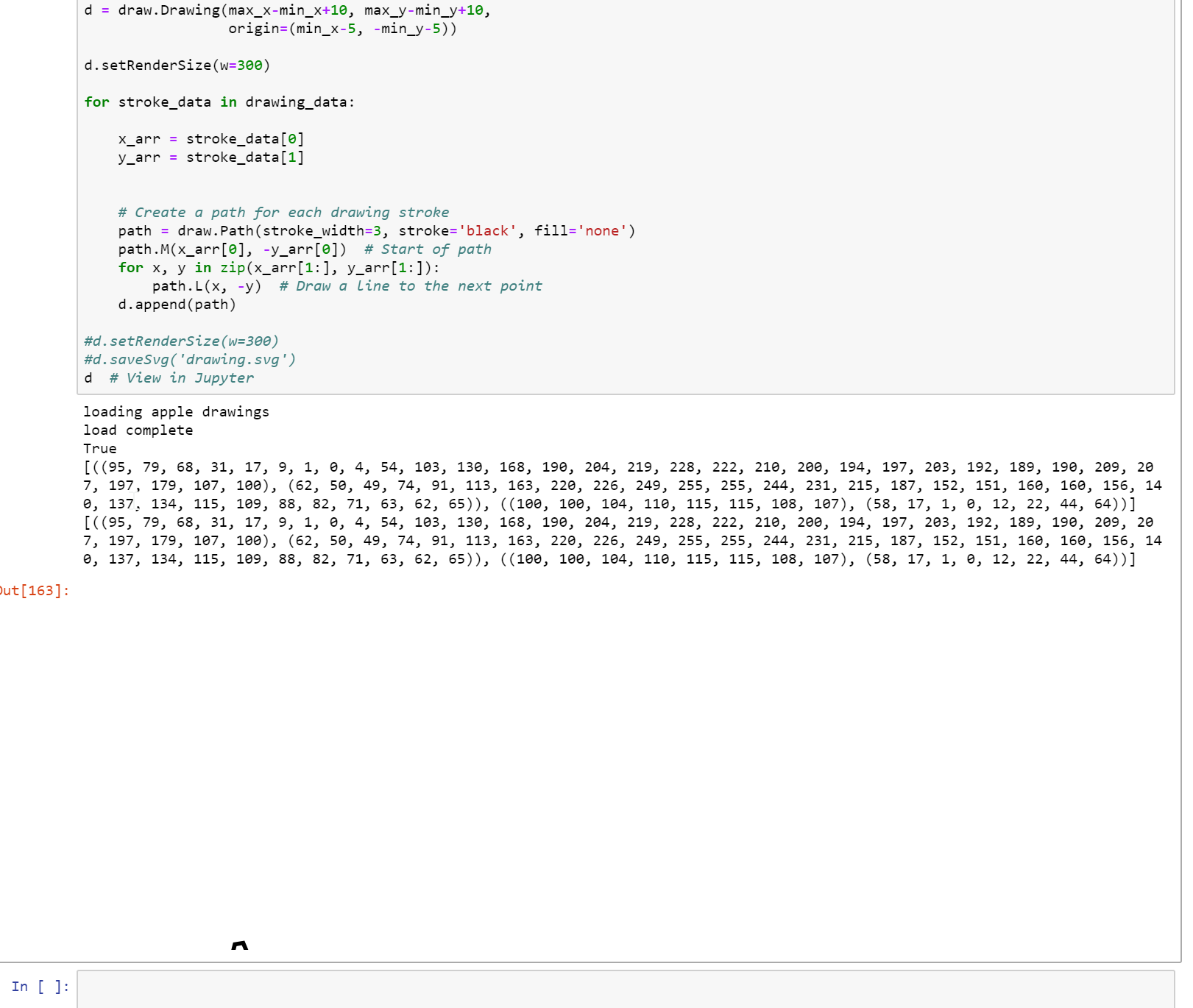Click the fill='none' argument

[585, 230]
